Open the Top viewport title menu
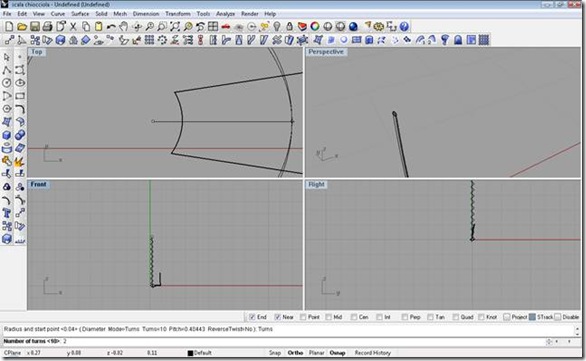The height and width of the screenshot is (361, 586). (37, 52)
